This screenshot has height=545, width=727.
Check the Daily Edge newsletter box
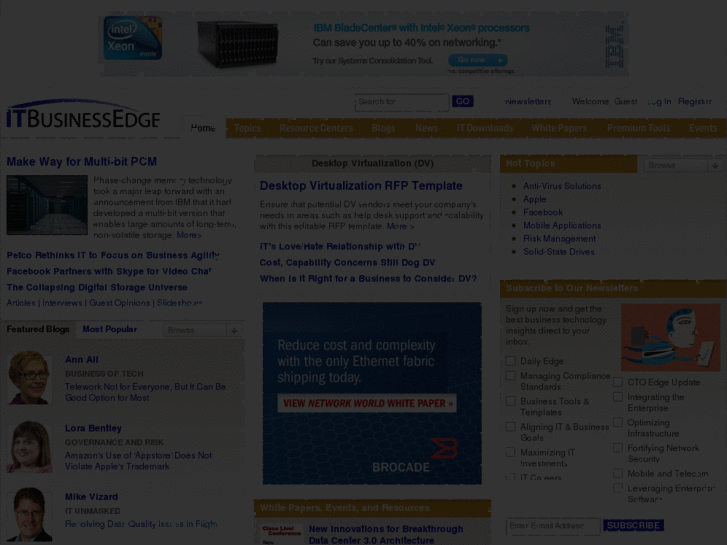[x=510, y=361]
